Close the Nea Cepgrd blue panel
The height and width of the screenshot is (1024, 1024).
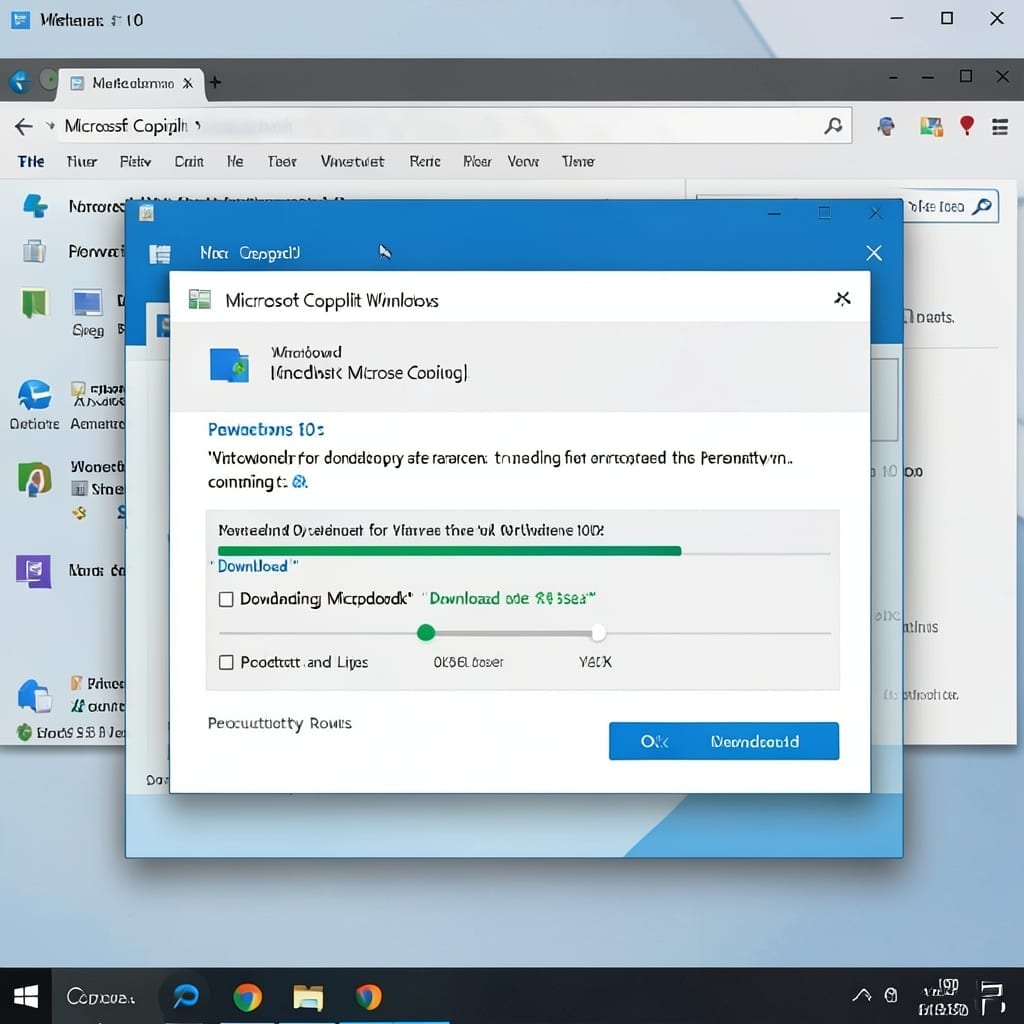tap(874, 253)
